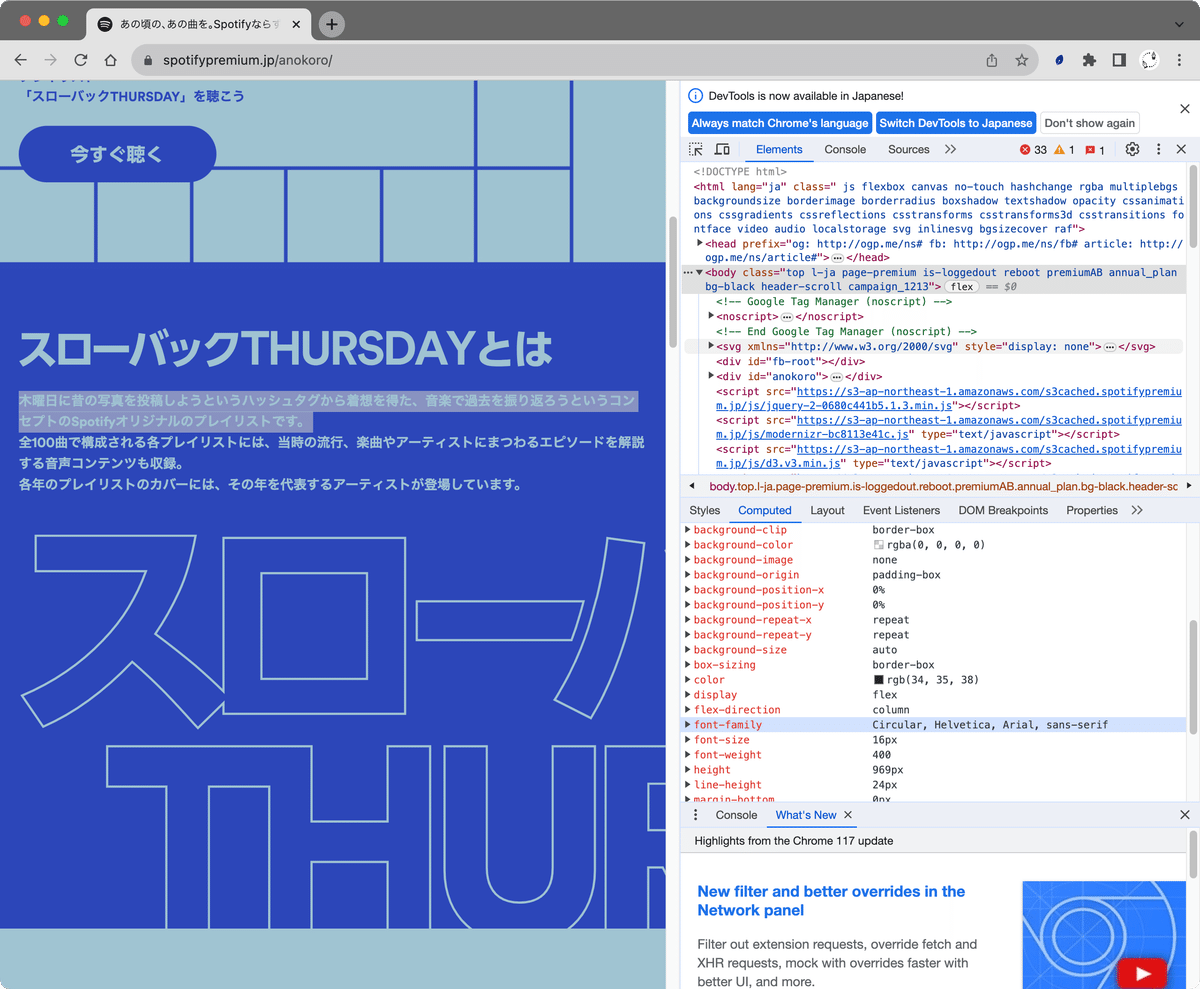Image resolution: width=1200 pixels, height=989 pixels.
Task: Show more sidebar tabs chevron after Properties
Action: pos(1137,510)
